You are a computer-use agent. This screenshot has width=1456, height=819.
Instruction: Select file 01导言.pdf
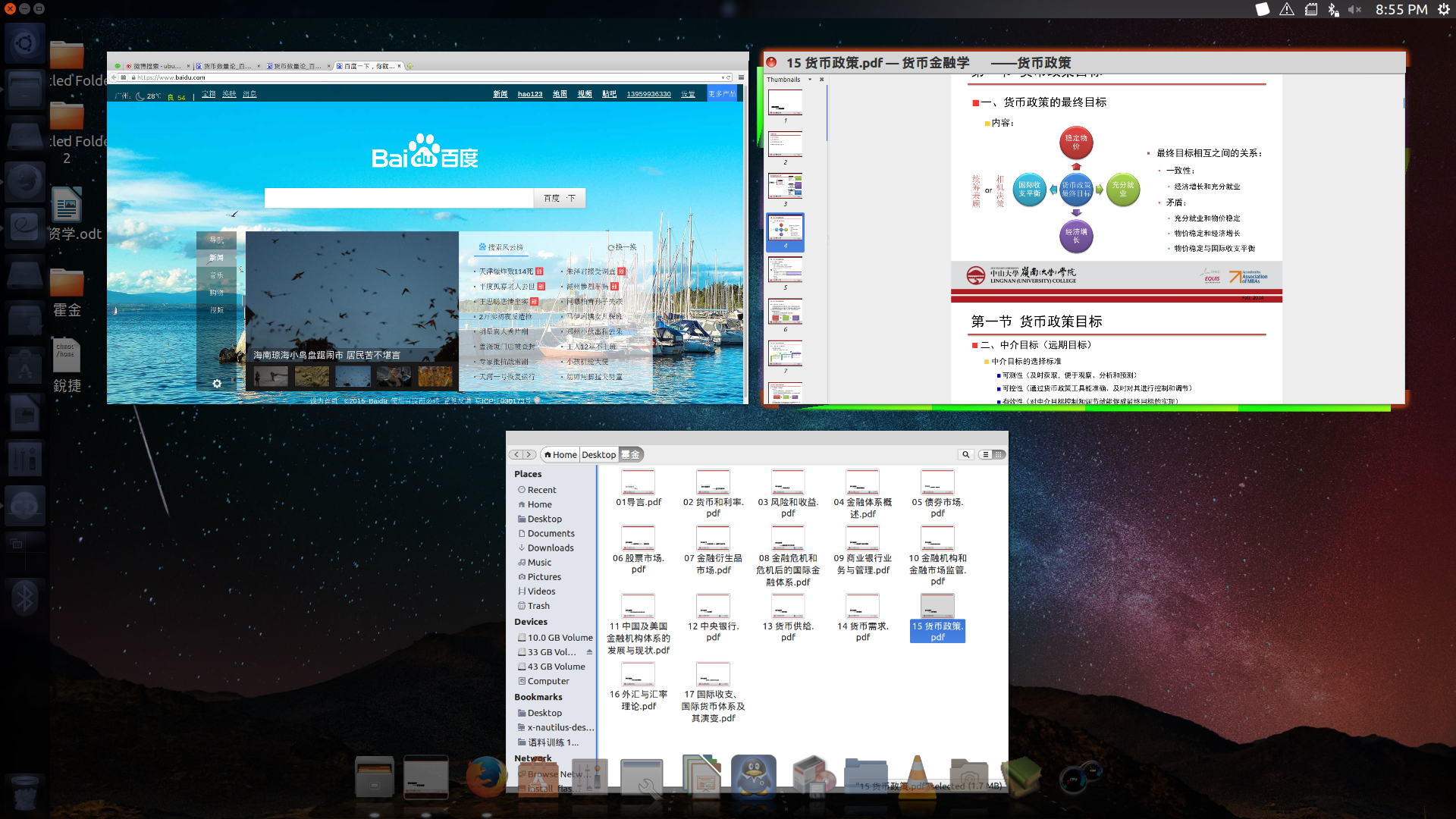click(x=638, y=489)
